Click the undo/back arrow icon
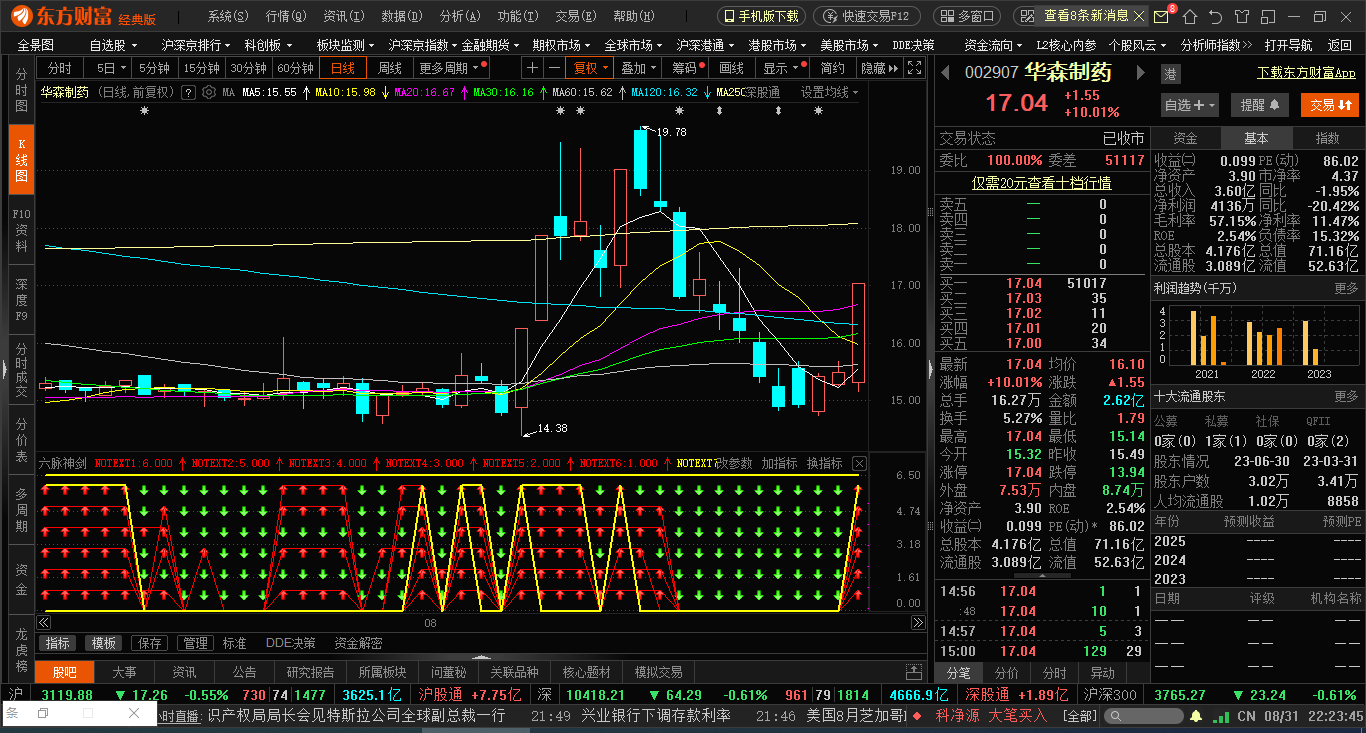The image size is (1366, 733). pos(1215,17)
